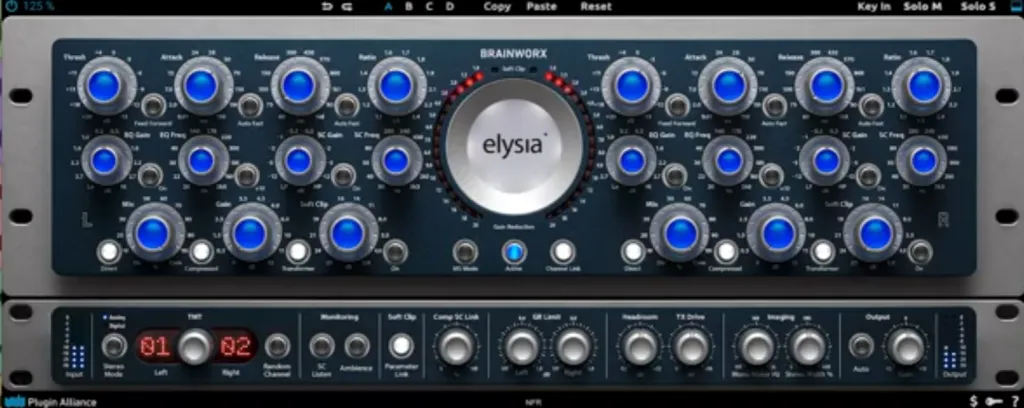The height and width of the screenshot is (408, 1024).
Task: Toggle the Channel Link button
Action: point(562,251)
